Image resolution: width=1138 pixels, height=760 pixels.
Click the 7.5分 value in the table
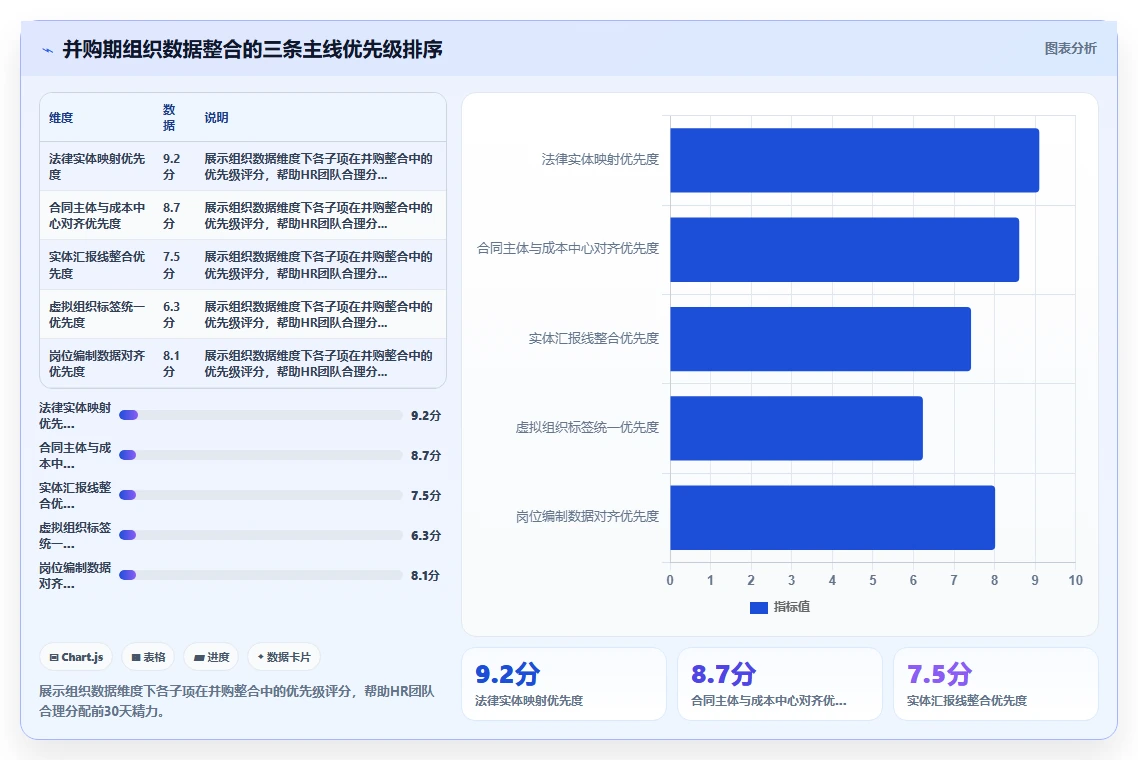tap(171, 265)
